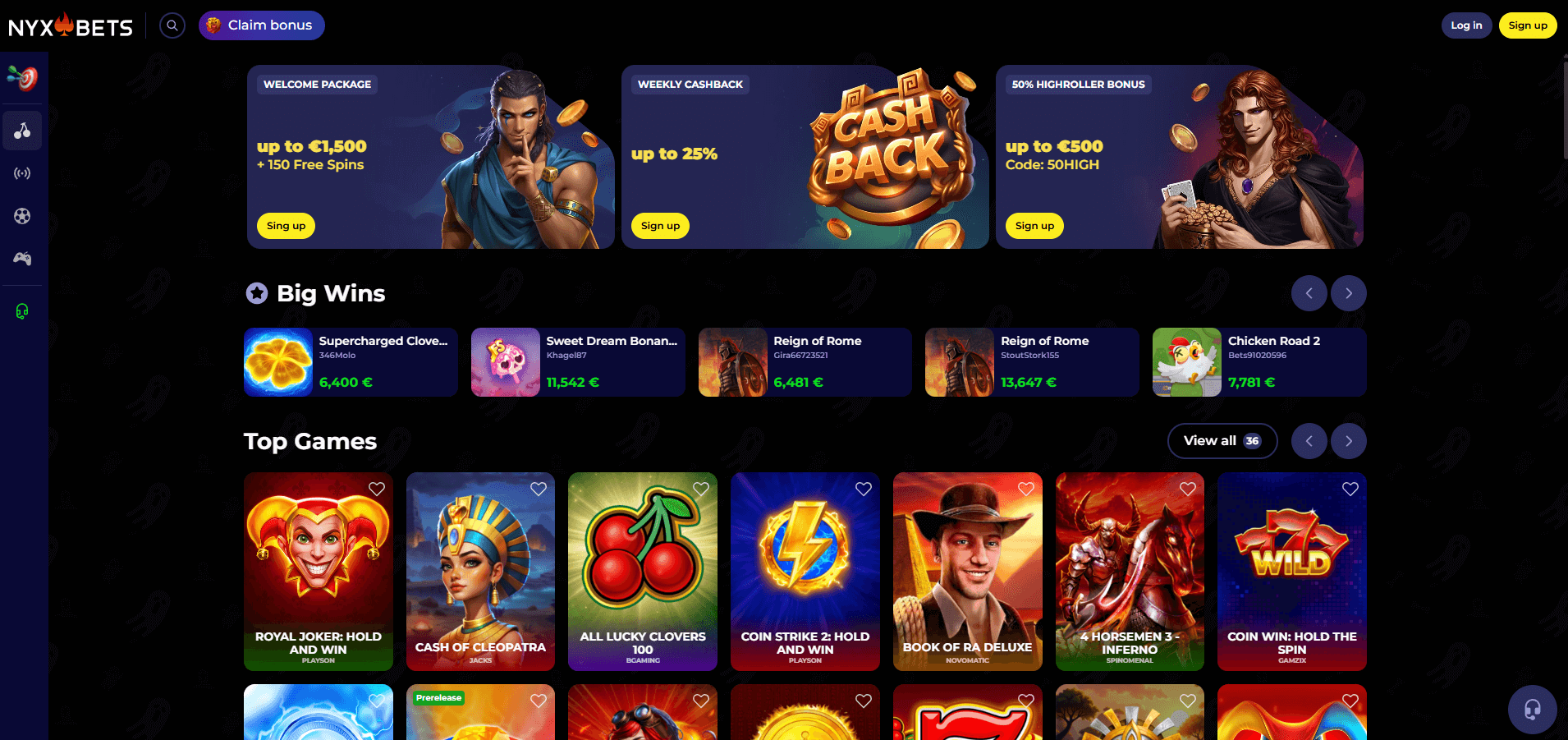Toggle favorite heart on Book of Ra Deluxe
The image size is (1568, 740).
[1026, 489]
